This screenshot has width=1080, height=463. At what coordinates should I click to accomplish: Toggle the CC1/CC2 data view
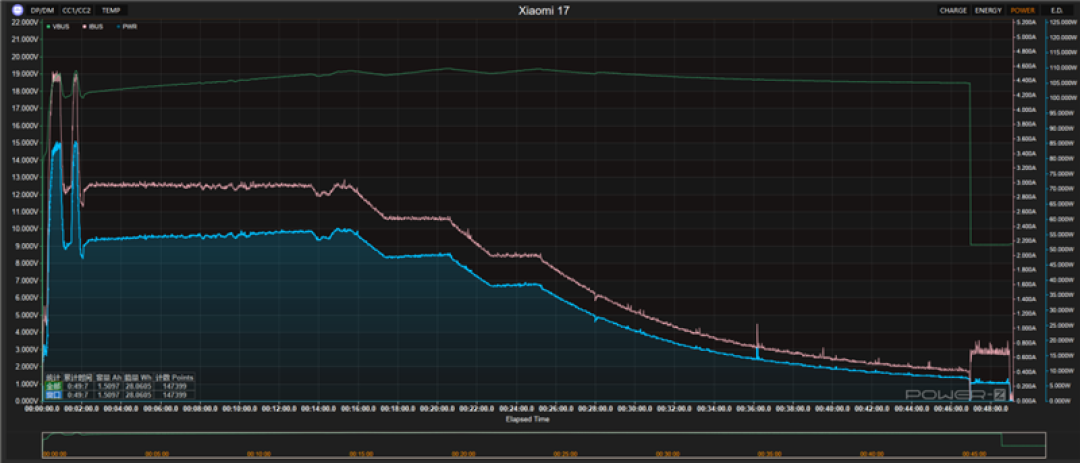coord(76,10)
